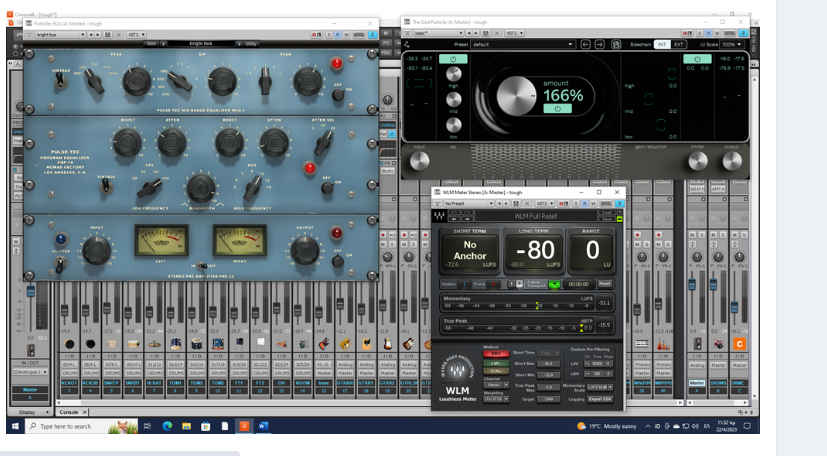Toggle God Particle EQ section power button
Screen dimensions: 827x456
[x=453, y=59]
